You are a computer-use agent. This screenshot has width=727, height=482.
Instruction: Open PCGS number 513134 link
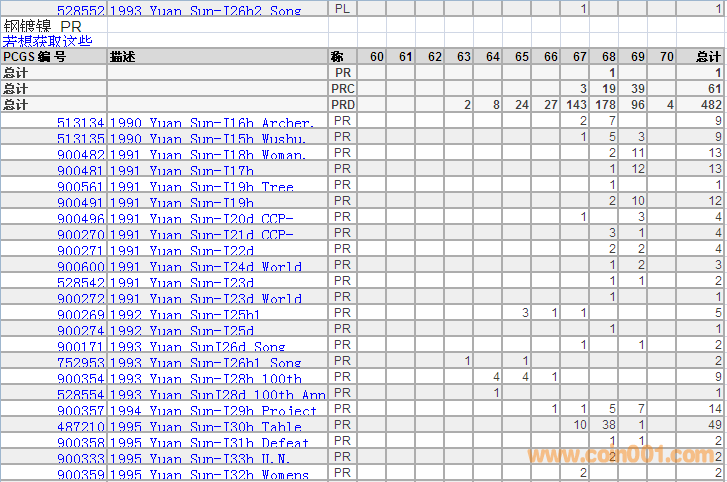tap(81, 123)
